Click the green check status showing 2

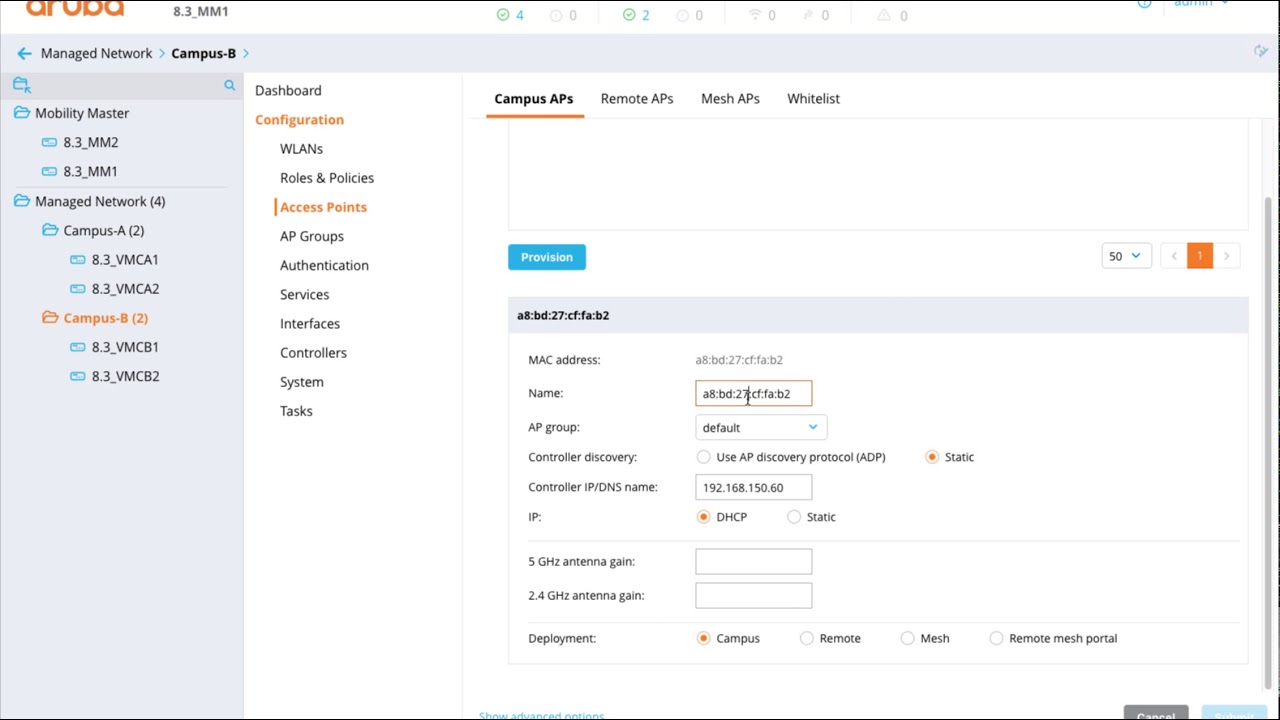[636, 15]
